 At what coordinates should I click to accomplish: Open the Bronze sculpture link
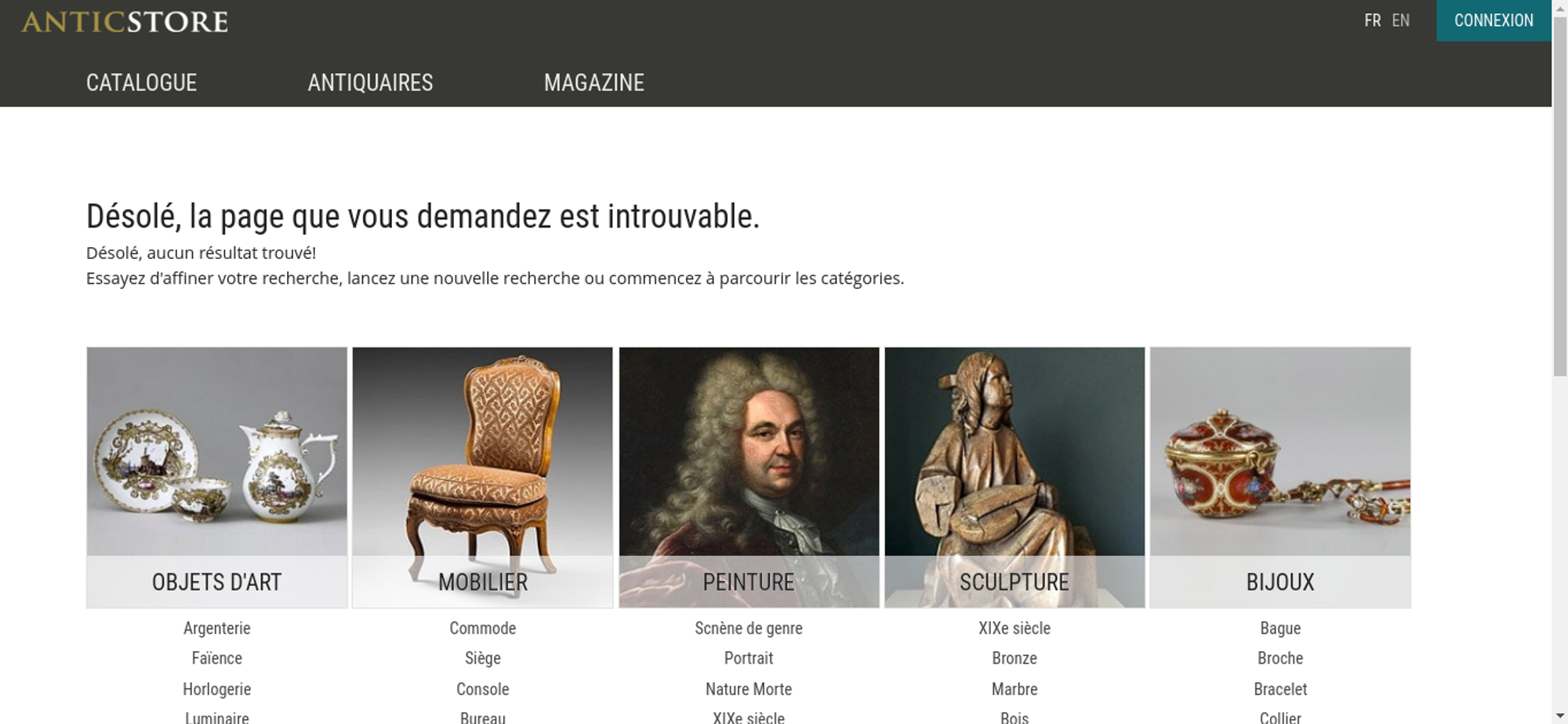click(x=1014, y=658)
